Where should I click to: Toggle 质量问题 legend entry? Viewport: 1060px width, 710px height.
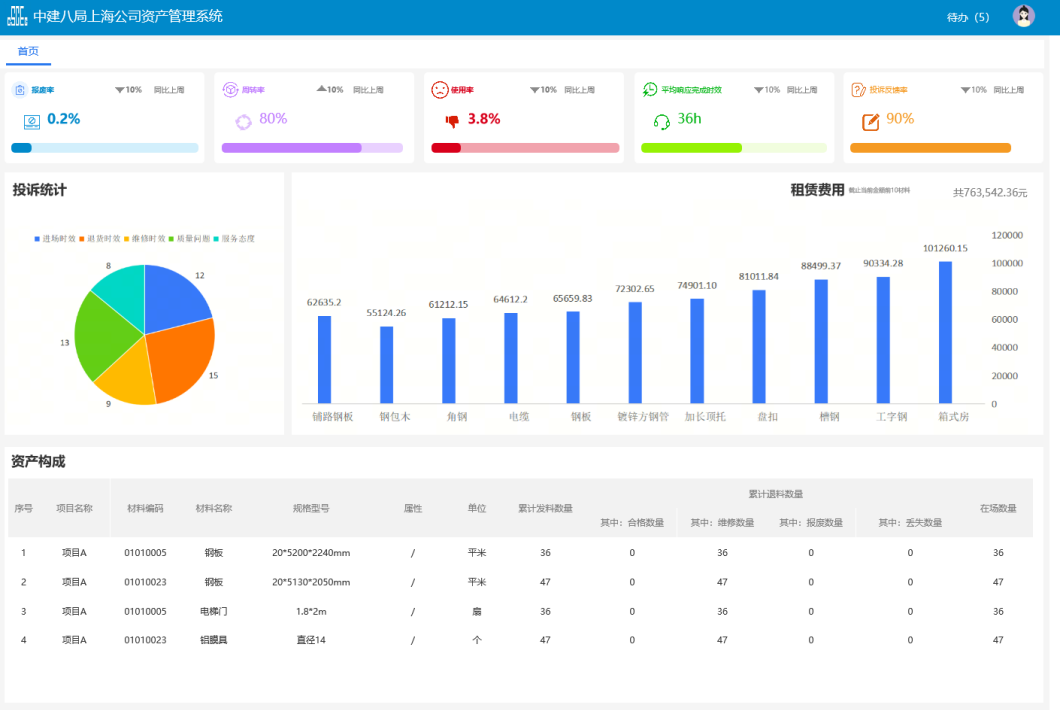pyautogui.click(x=190, y=239)
